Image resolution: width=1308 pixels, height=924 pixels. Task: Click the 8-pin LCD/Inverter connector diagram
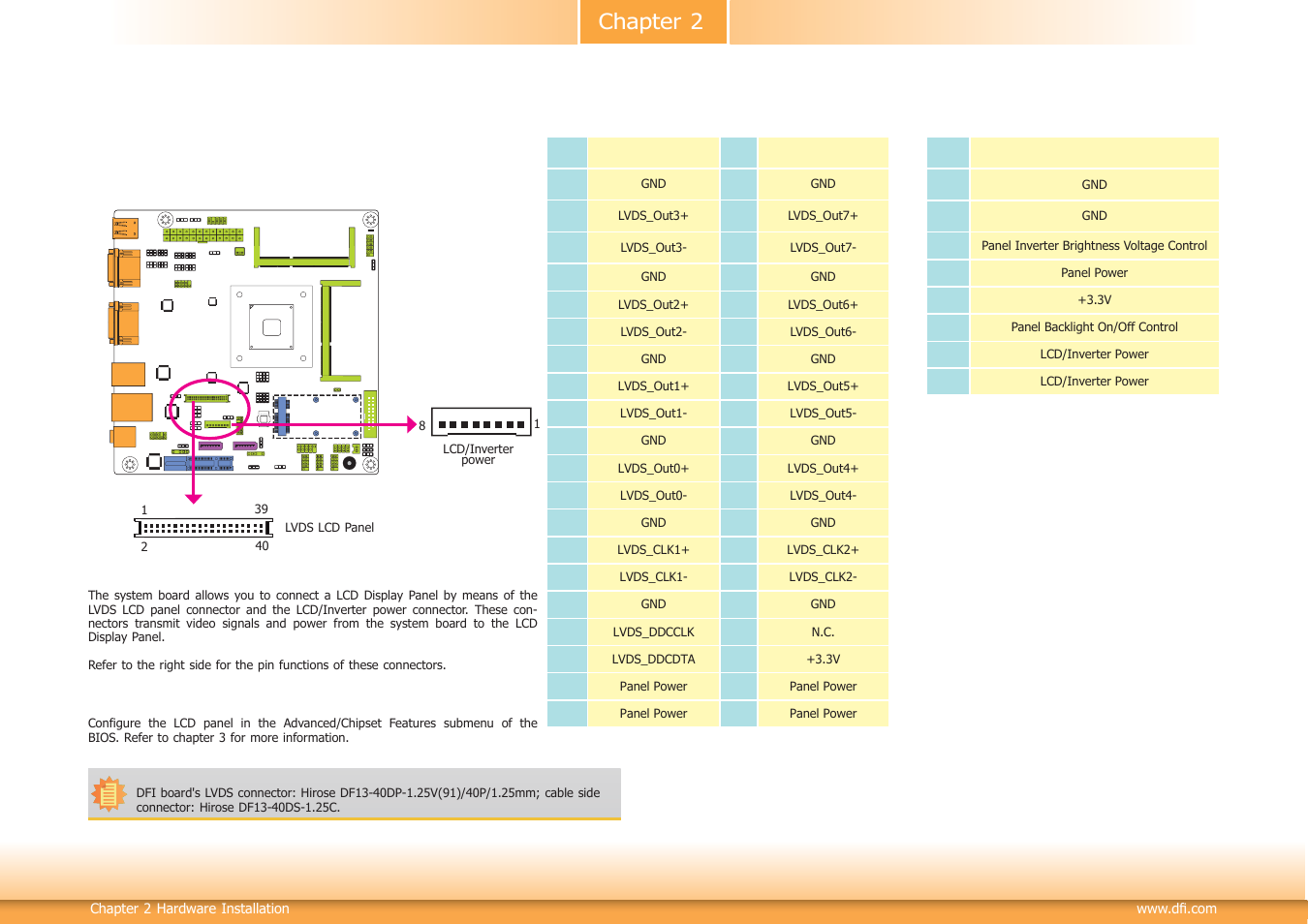pyautogui.click(x=481, y=424)
